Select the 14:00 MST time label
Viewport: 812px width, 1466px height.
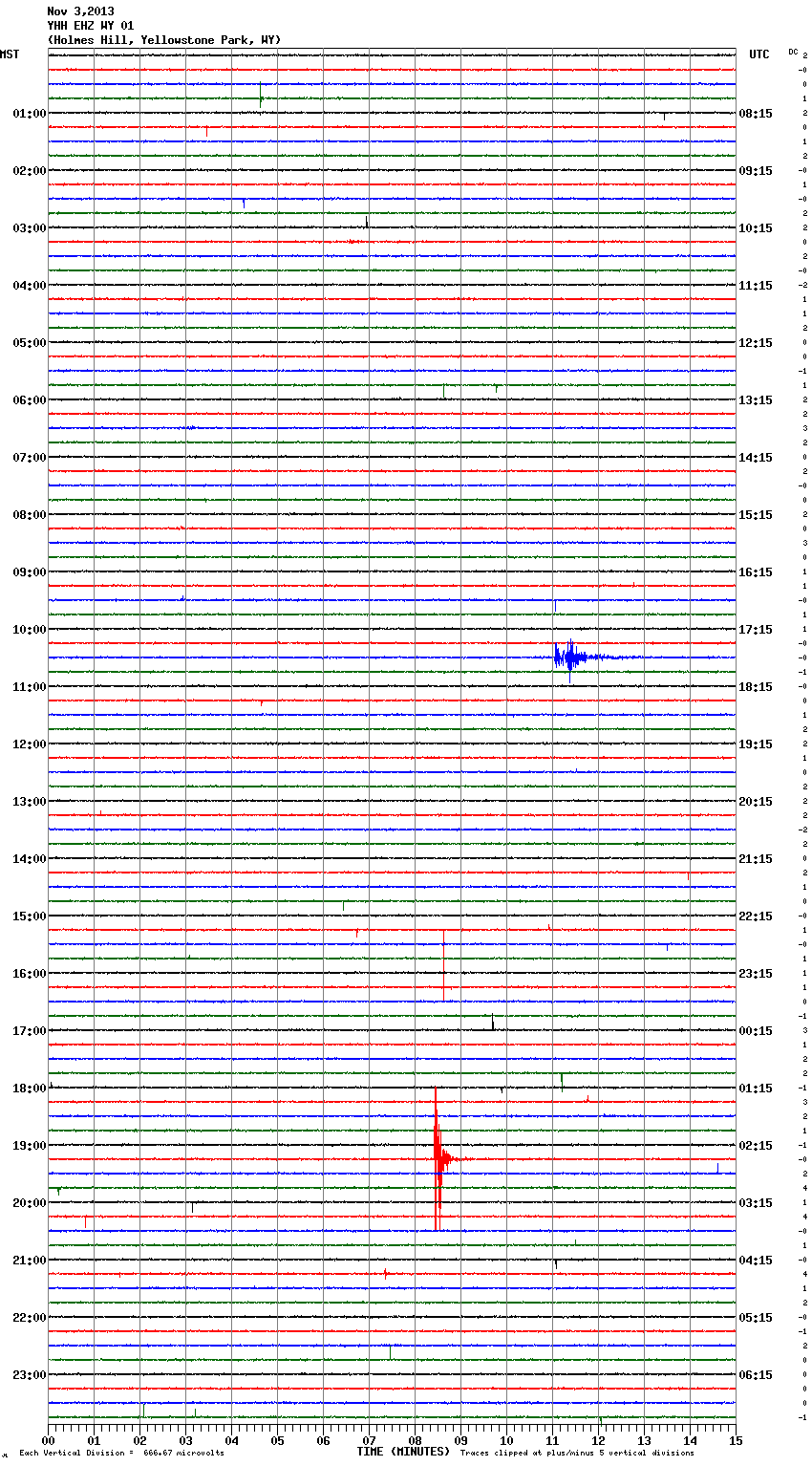tap(30, 859)
